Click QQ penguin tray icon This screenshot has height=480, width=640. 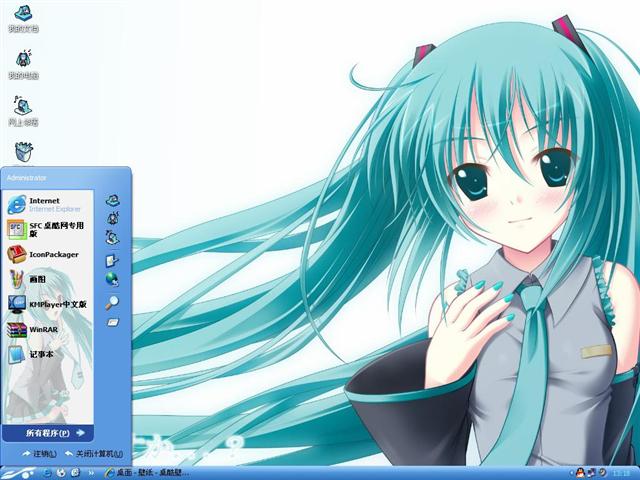pos(580,473)
